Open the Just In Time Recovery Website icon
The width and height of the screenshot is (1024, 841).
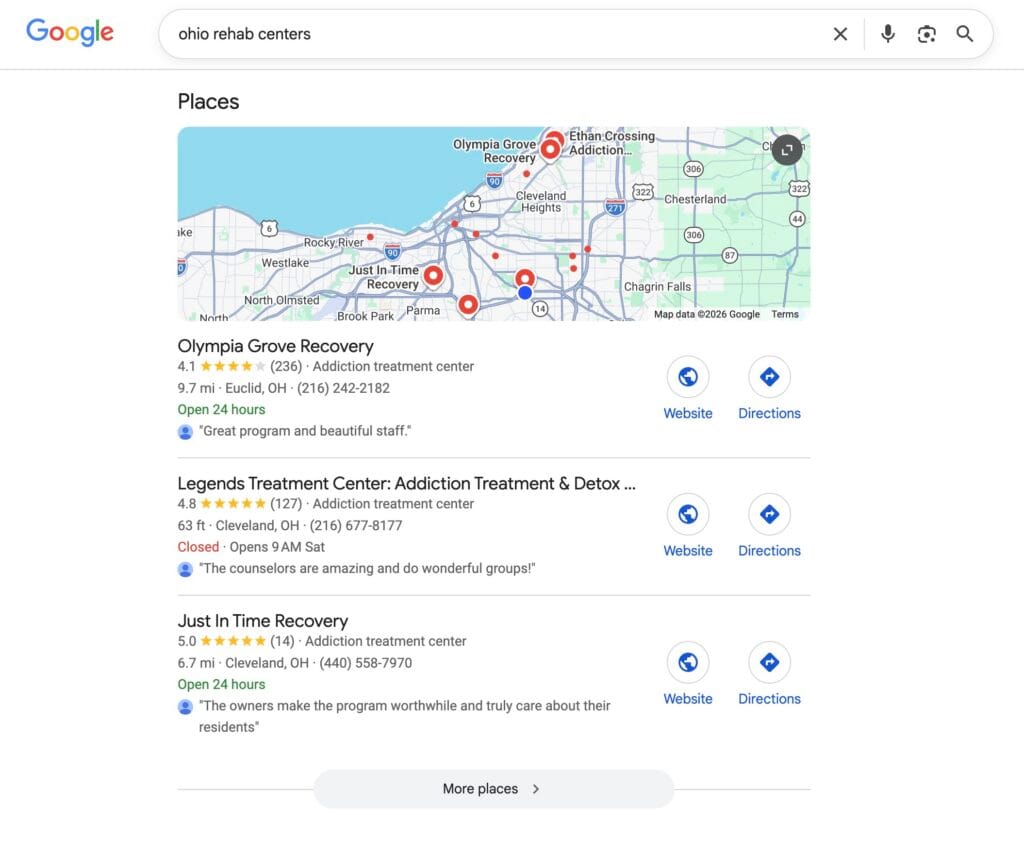point(688,662)
